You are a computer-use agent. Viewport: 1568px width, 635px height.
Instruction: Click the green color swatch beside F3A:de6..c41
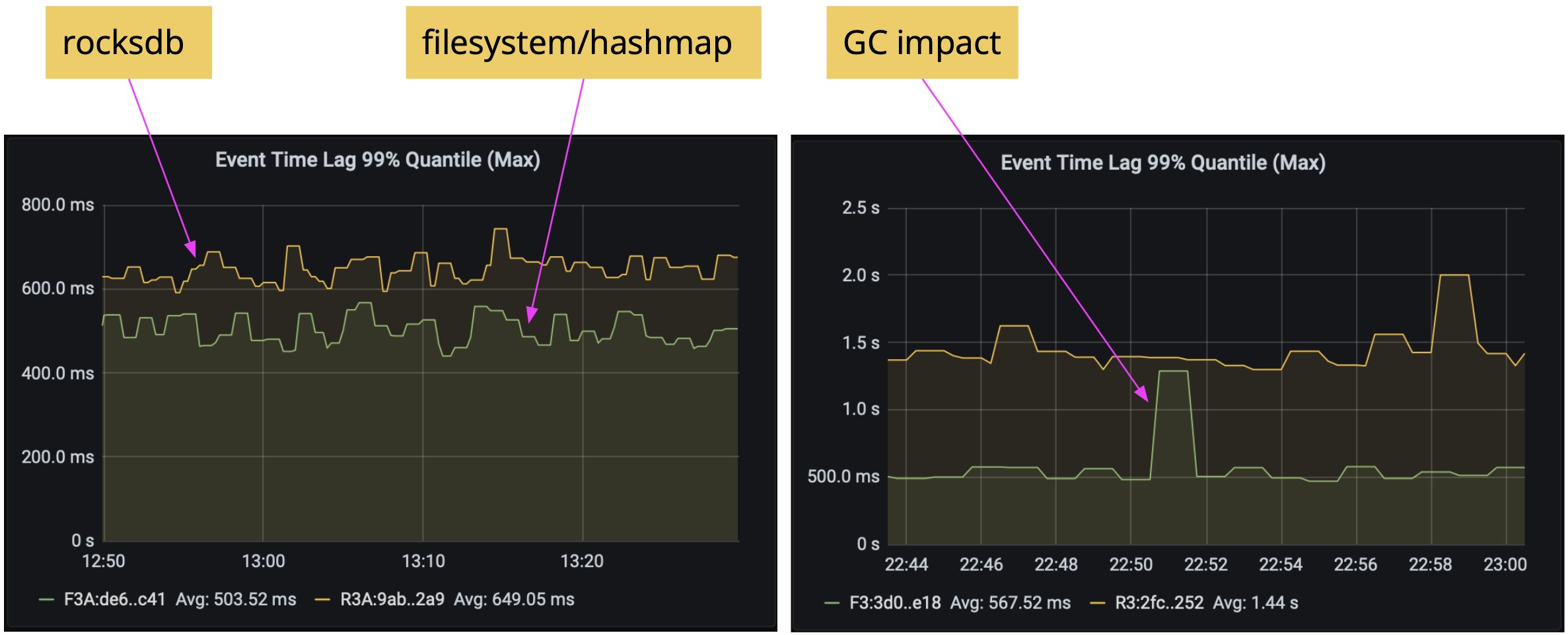pyautogui.click(x=46, y=600)
